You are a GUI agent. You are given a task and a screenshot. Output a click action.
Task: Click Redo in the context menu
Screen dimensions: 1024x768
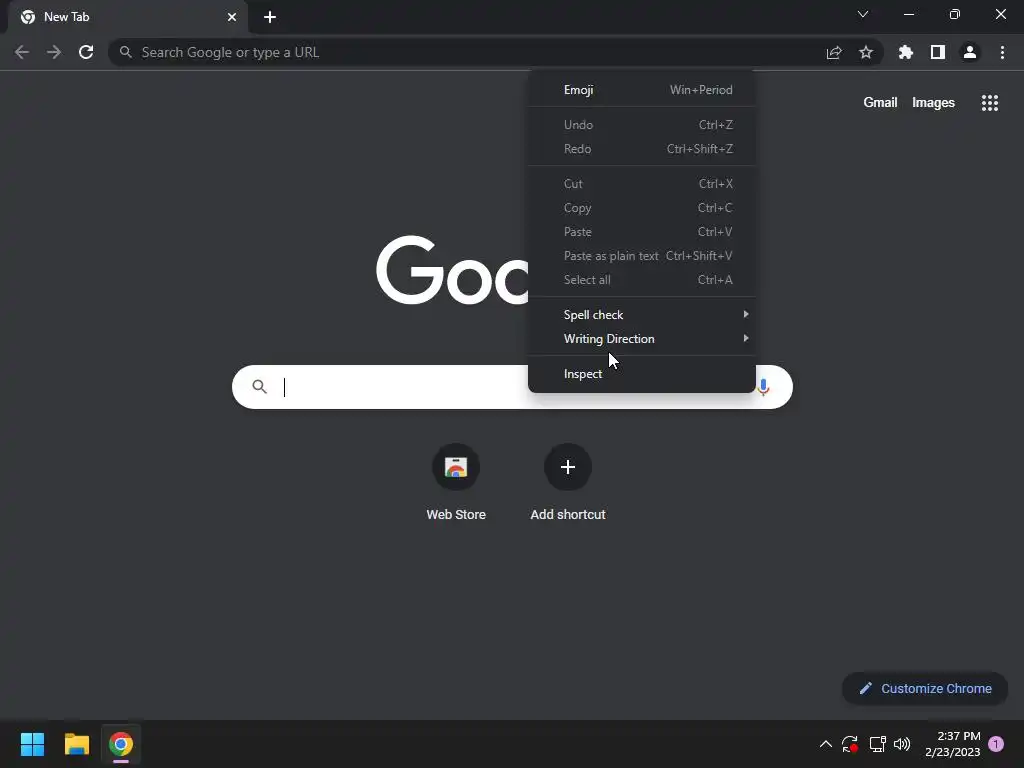click(x=641, y=149)
